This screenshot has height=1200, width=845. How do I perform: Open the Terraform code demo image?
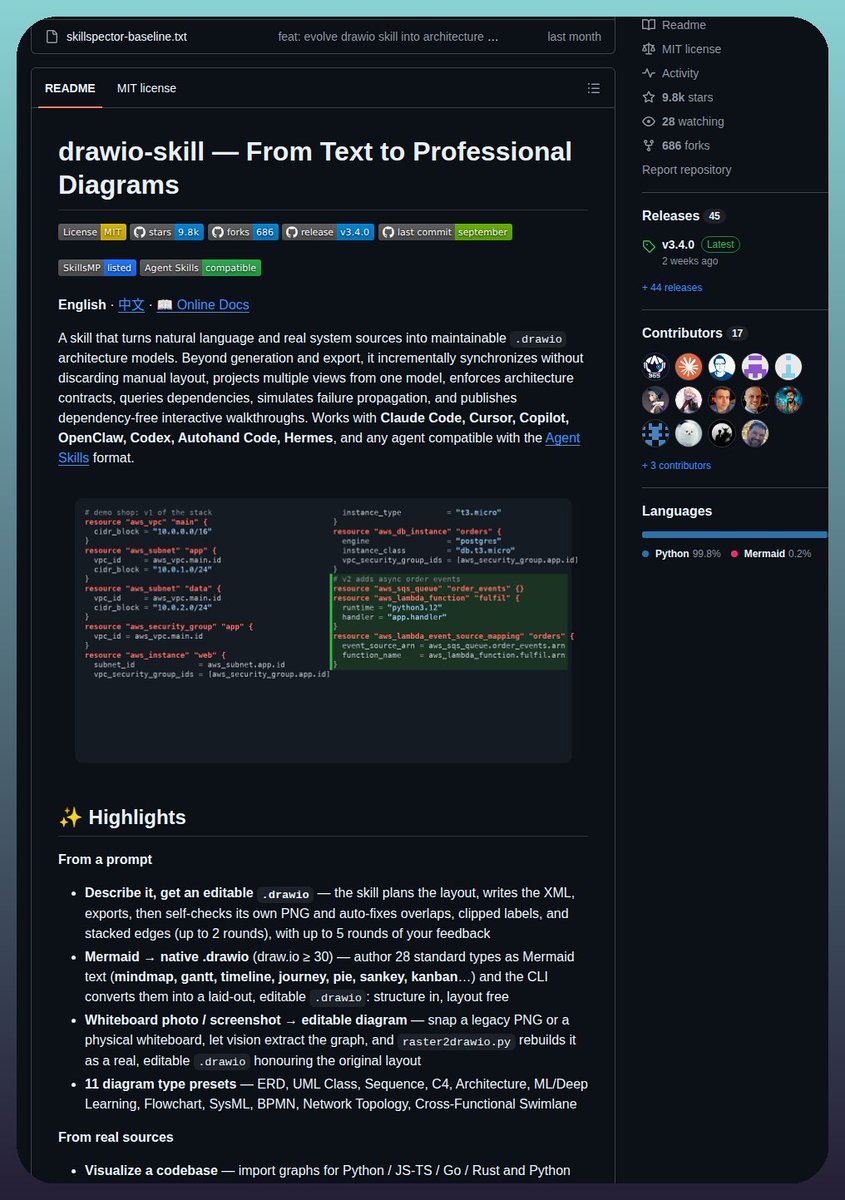point(323,630)
